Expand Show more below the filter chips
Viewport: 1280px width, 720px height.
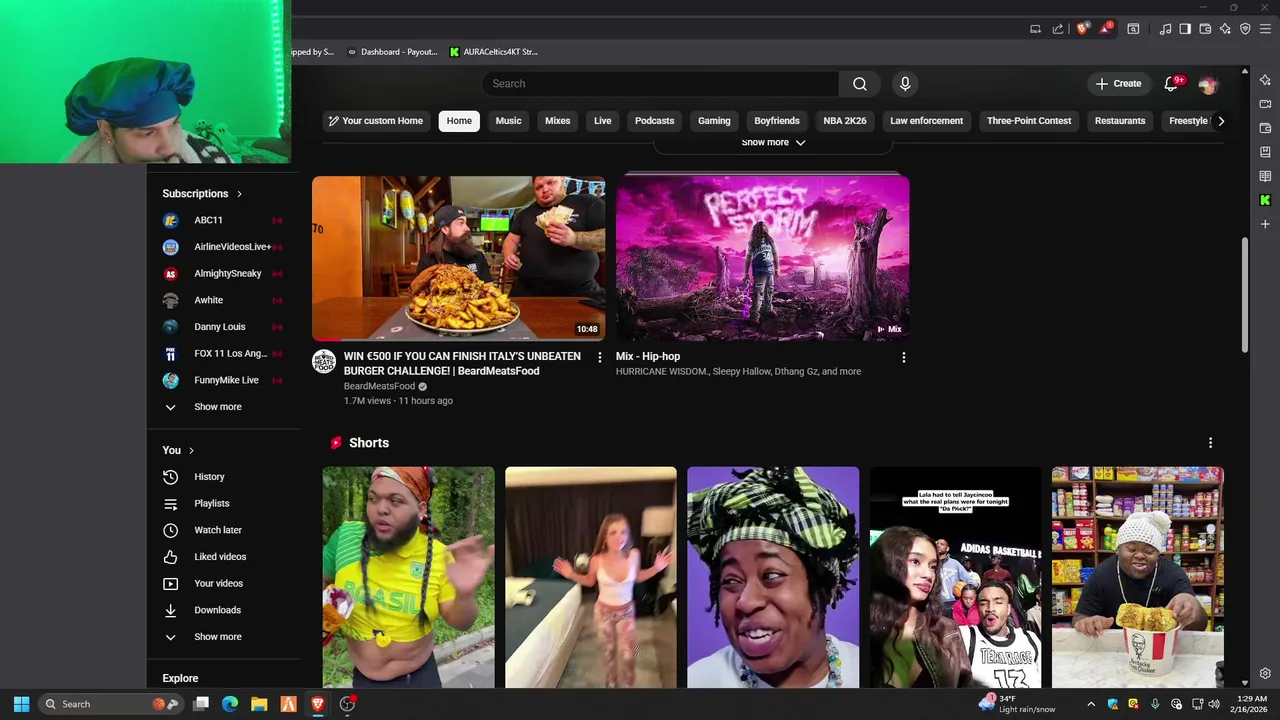[x=773, y=142]
